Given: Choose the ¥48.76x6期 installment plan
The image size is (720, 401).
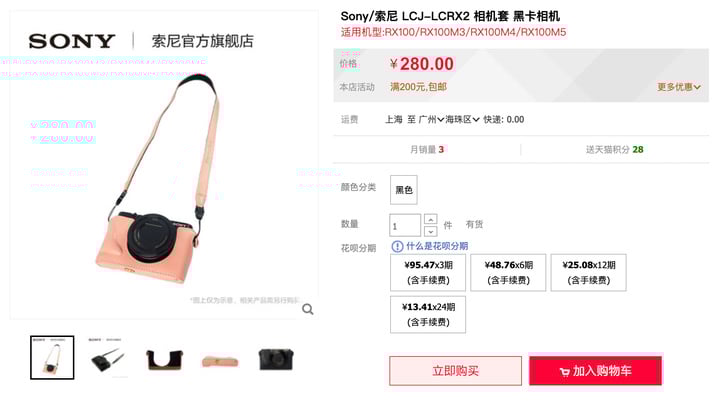Looking at the screenshot, I should tap(508, 272).
